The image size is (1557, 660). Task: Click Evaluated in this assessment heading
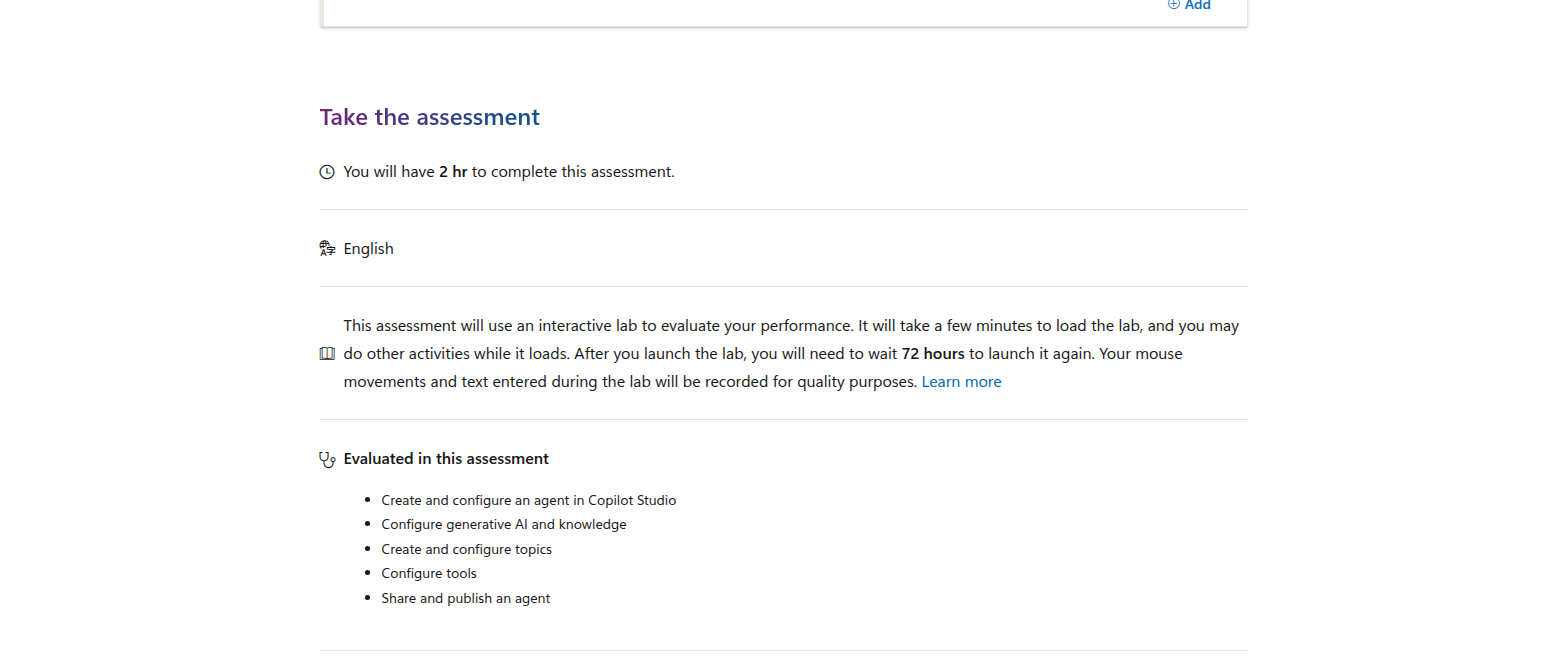446,459
